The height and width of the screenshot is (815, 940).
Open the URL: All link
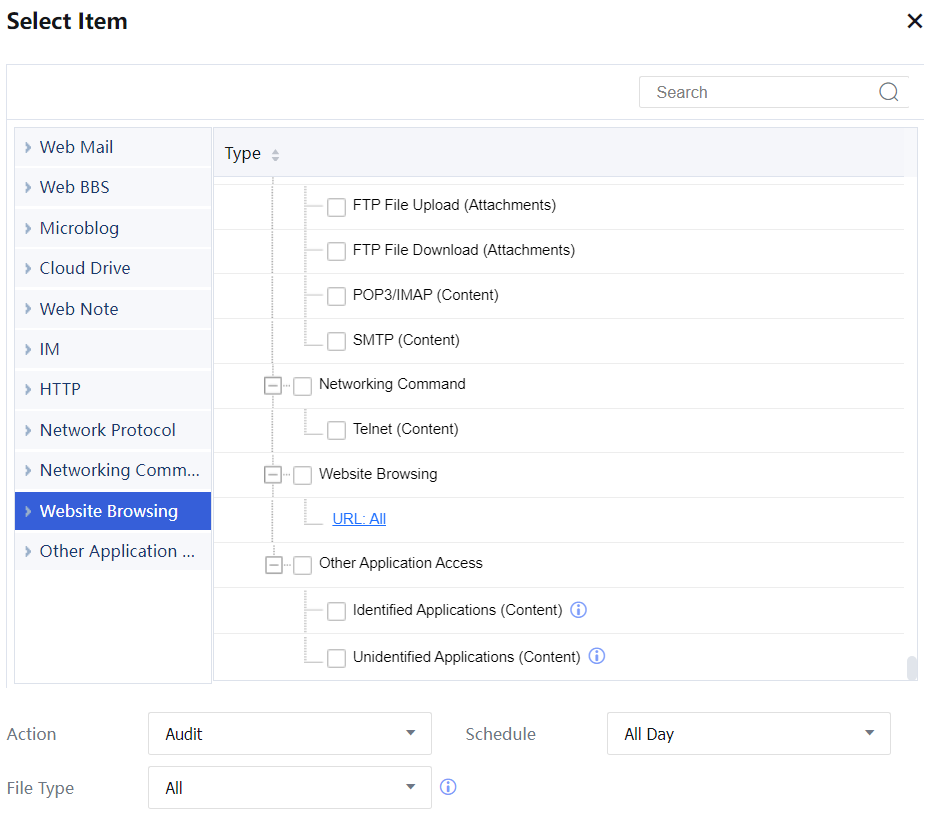pyautogui.click(x=359, y=519)
